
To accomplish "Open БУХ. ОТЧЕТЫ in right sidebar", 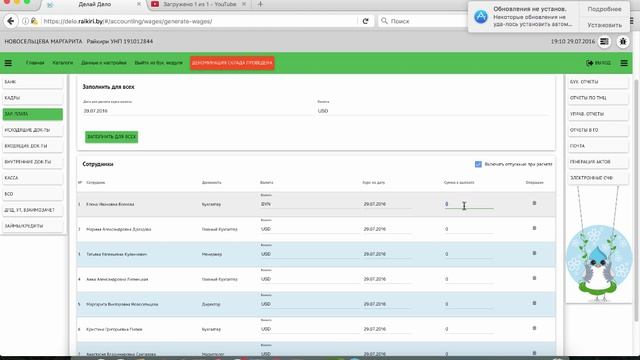I will tap(598, 82).
